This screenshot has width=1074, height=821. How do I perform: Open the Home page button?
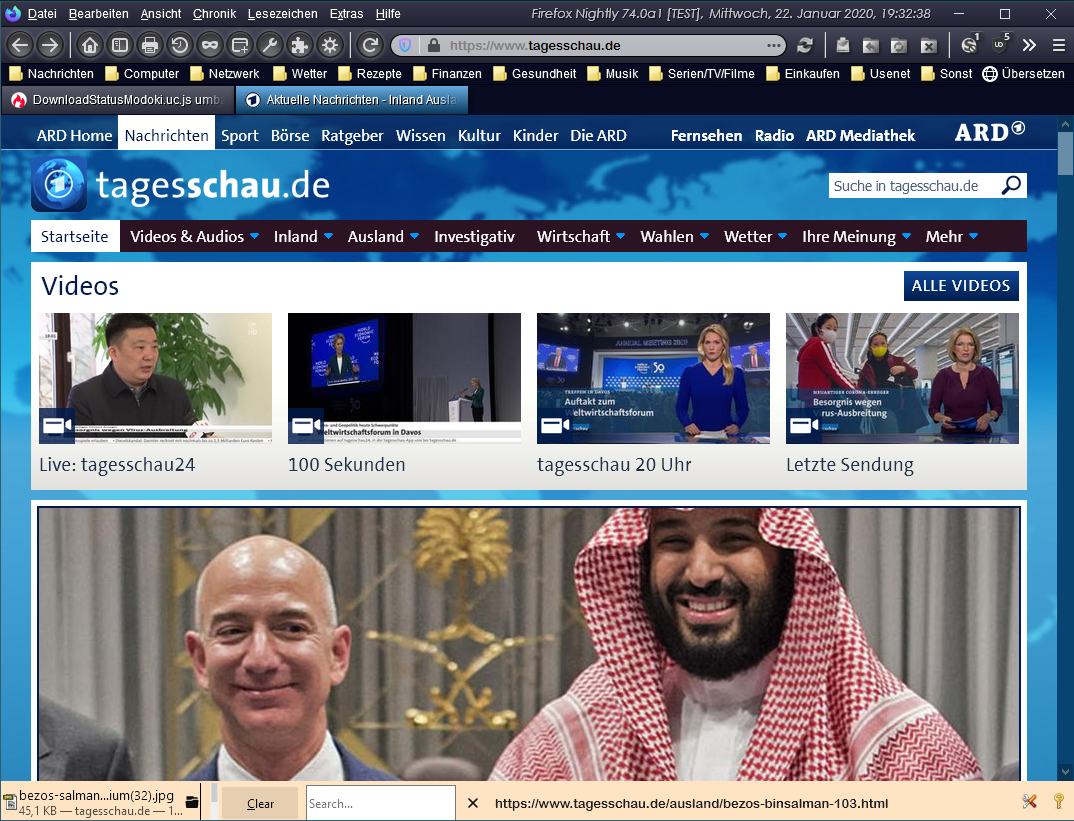click(90, 45)
